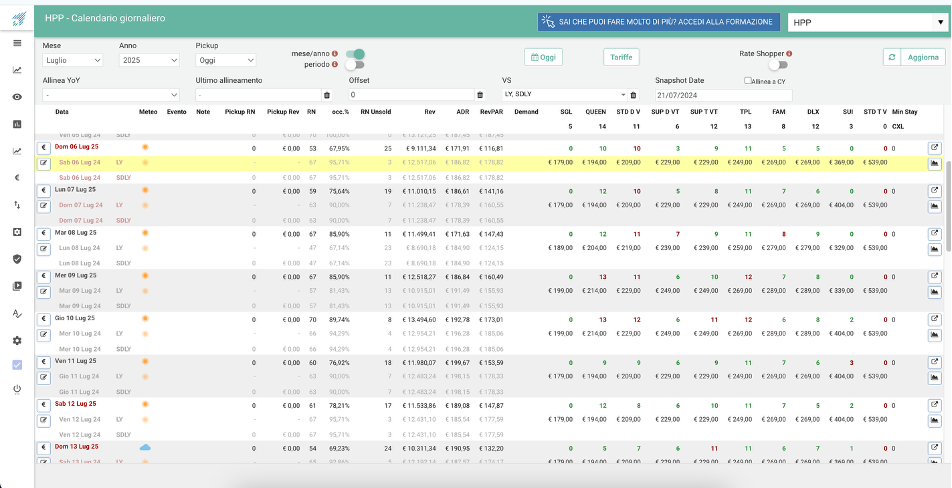Image resolution: width=952 pixels, height=488 pixels.
Task: Click the eye icon in sidebar
Action: click(x=17, y=97)
